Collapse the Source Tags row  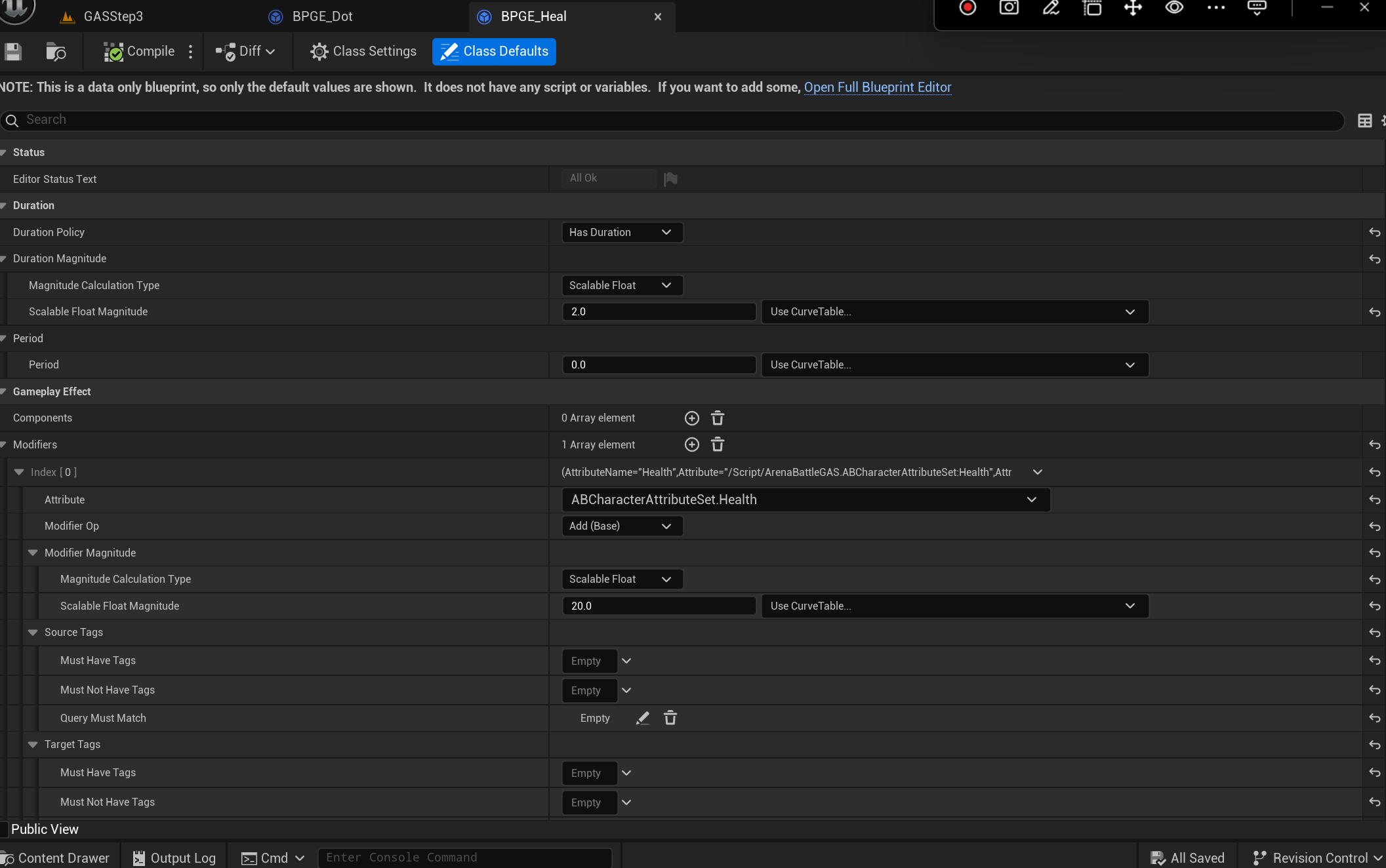pyautogui.click(x=33, y=632)
